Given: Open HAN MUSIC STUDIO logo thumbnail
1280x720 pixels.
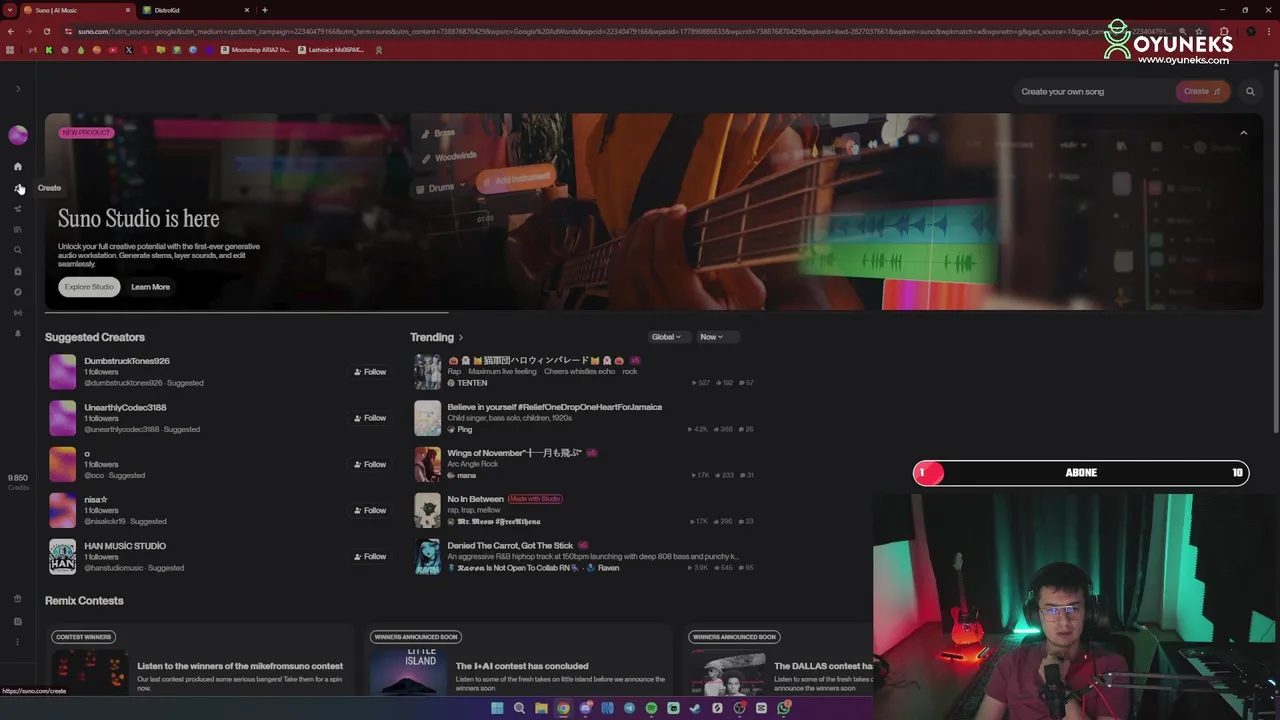Looking at the screenshot, I should coord(62,557).
